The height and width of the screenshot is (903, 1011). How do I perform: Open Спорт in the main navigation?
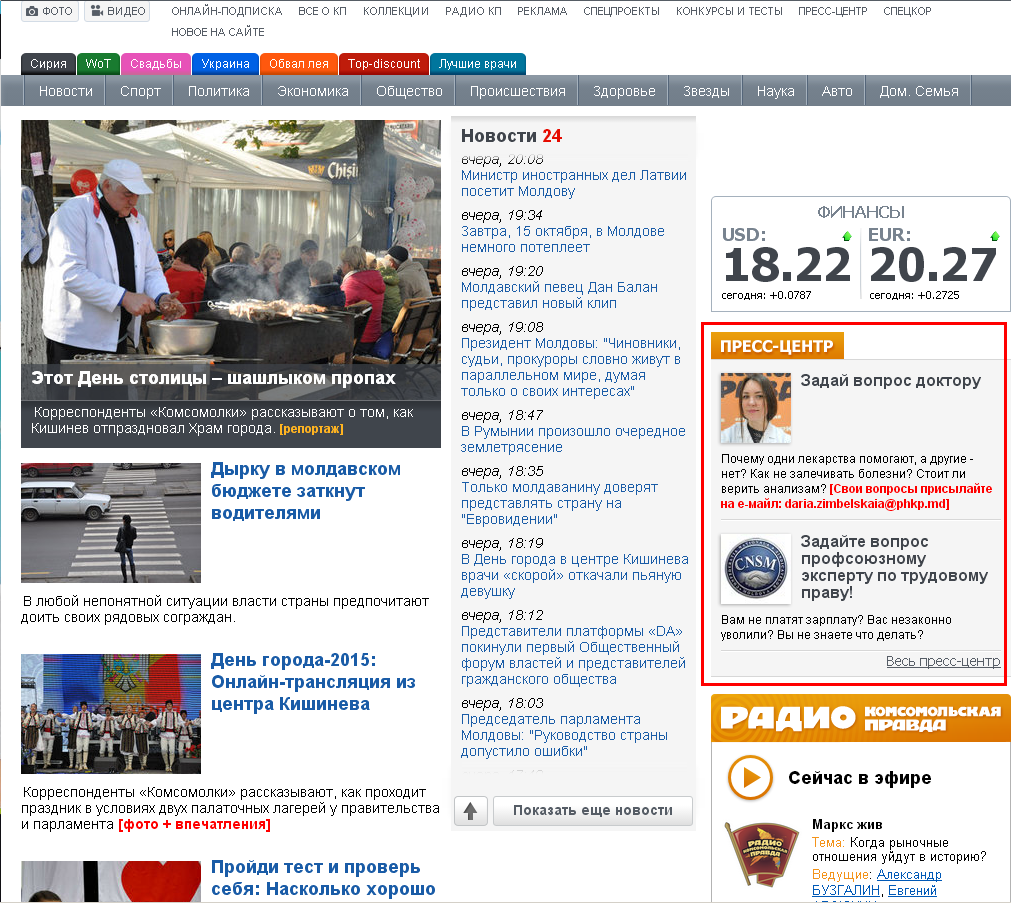pos(140,91)
